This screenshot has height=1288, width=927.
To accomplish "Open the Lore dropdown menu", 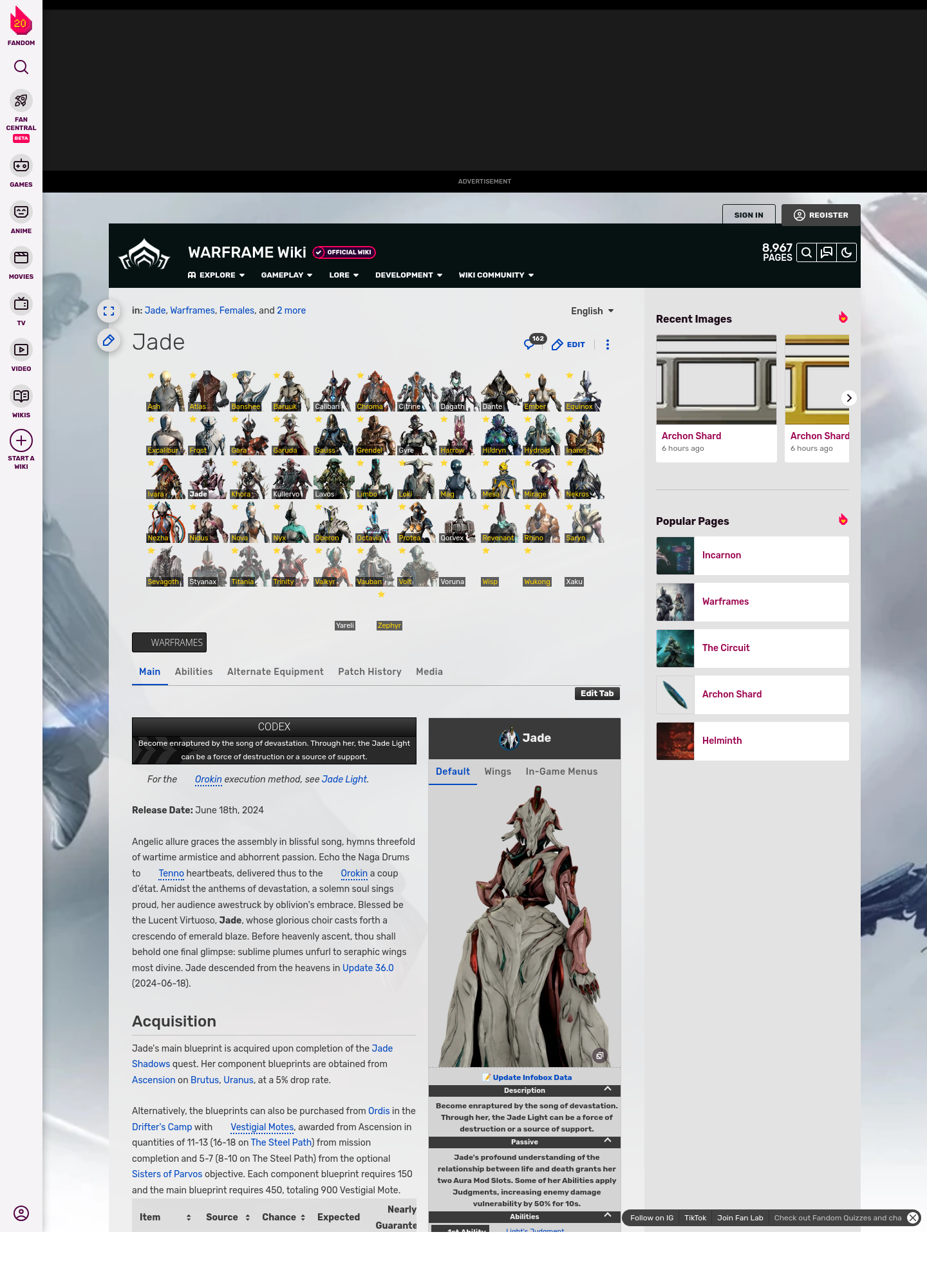I will click(x=344, y=275).
